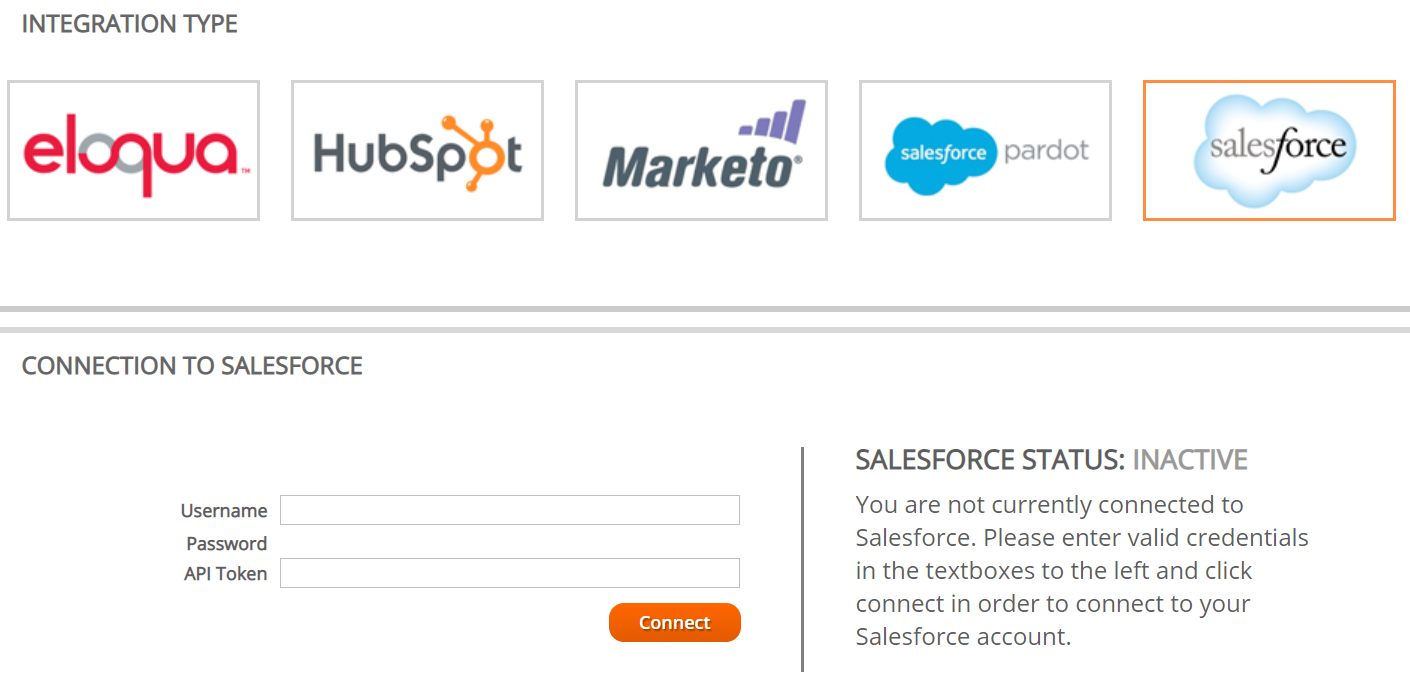This screenshot has height=686, width=1410.
Task: Click the INACTIVE status indicator text
Action: pos(1190,460)
